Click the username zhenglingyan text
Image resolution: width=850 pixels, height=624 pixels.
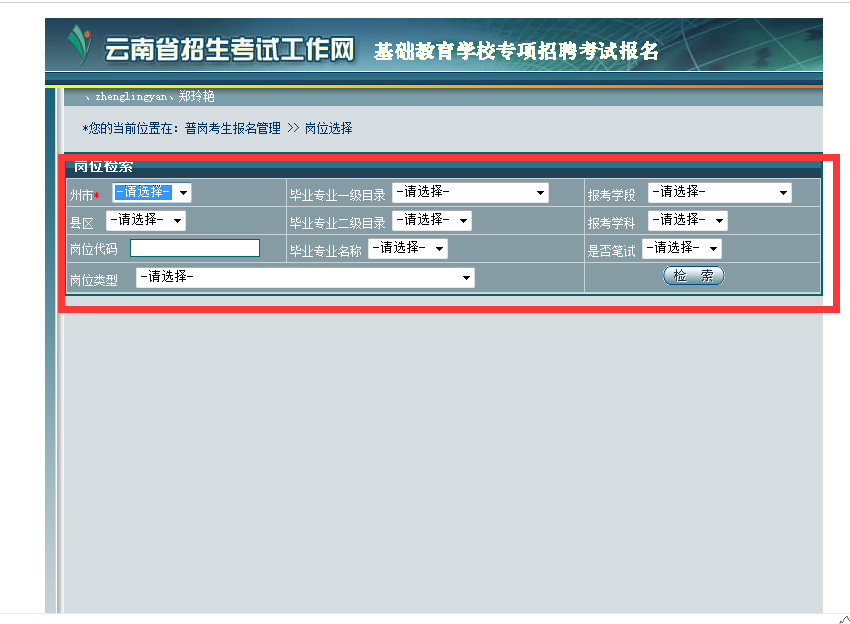pyautogui.click(x=132, y=97)
